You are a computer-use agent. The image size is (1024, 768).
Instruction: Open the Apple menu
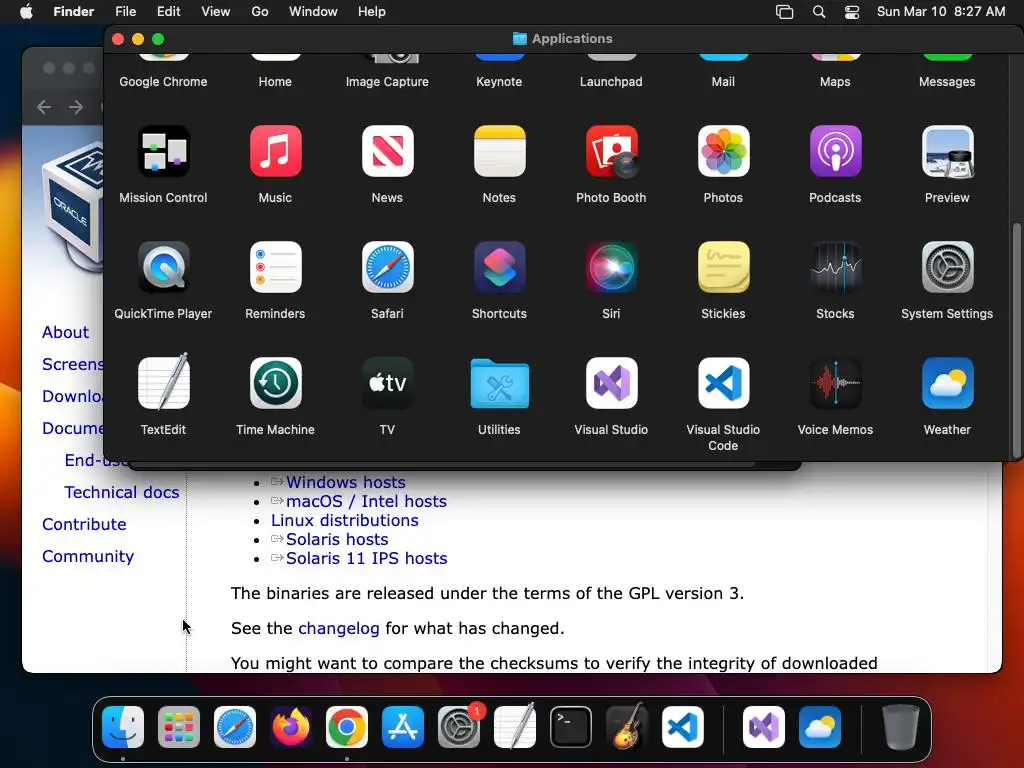pos(26,12)
